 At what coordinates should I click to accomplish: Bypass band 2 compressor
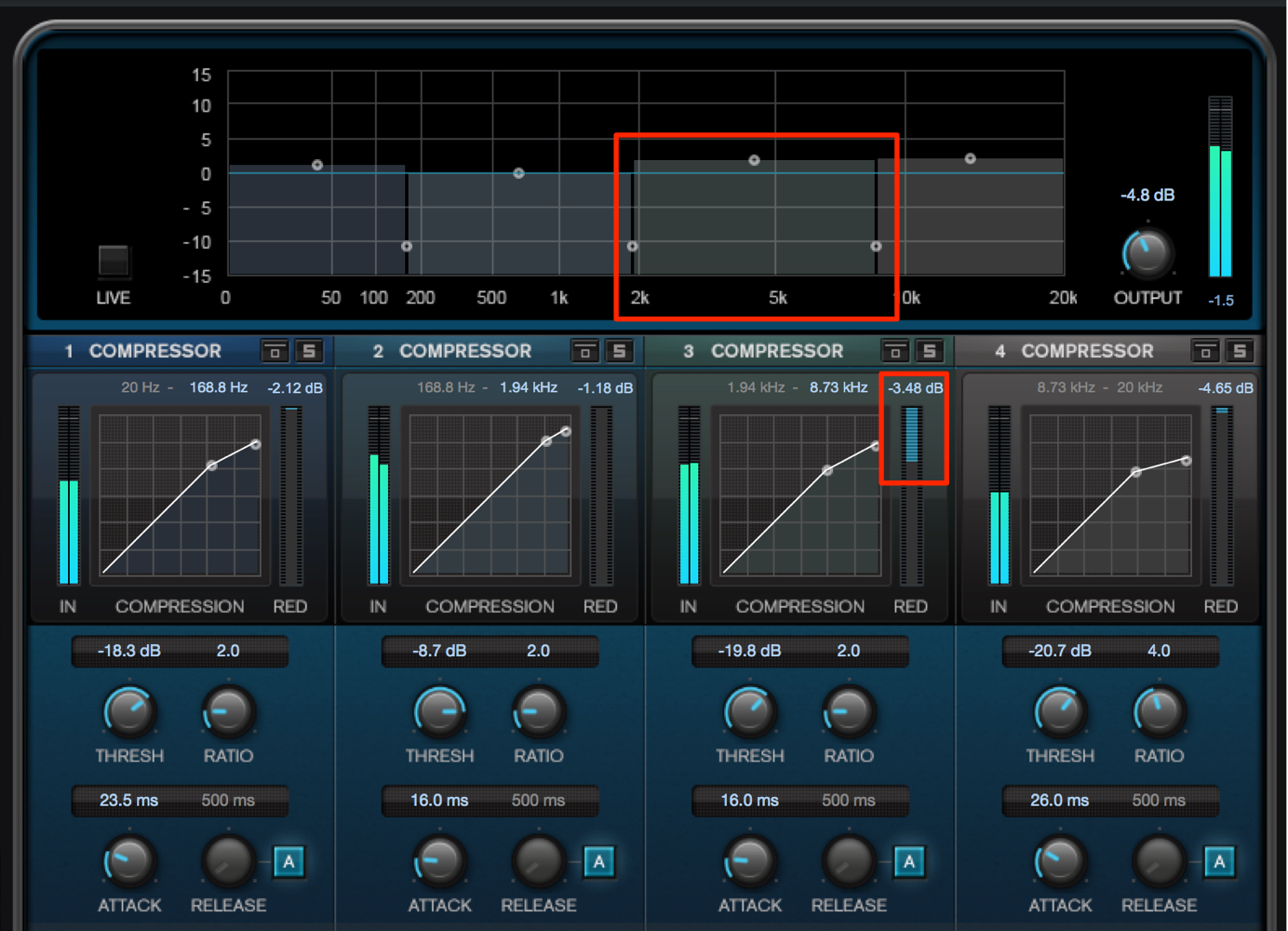pos(584,351)
